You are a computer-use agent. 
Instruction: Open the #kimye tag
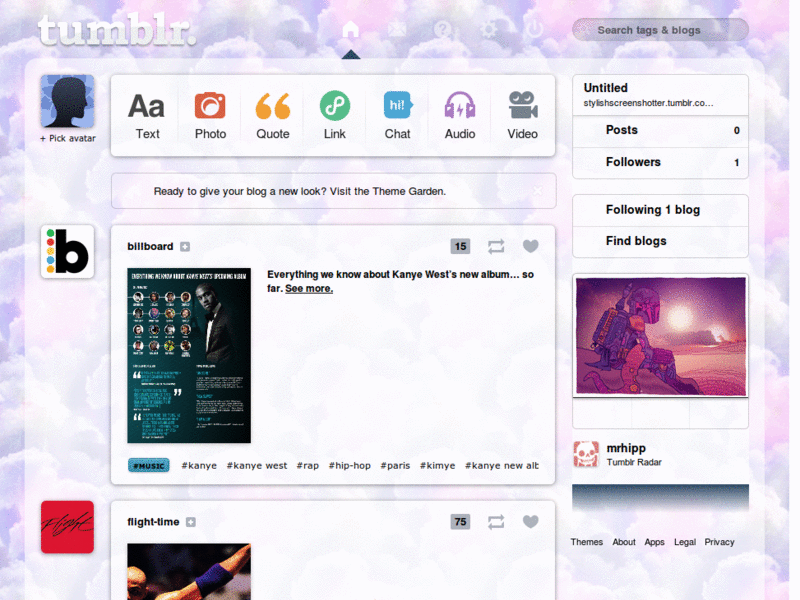(x=437, y=465)
